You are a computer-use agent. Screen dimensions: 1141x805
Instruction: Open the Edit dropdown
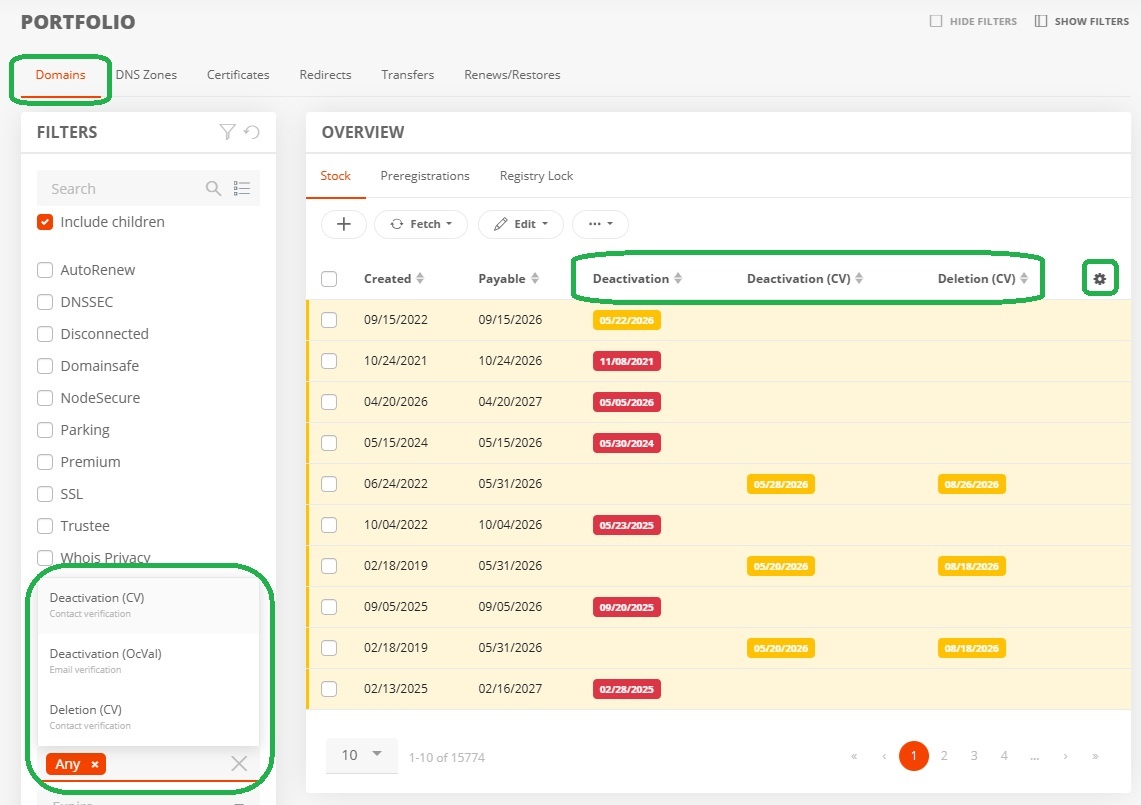520,224
